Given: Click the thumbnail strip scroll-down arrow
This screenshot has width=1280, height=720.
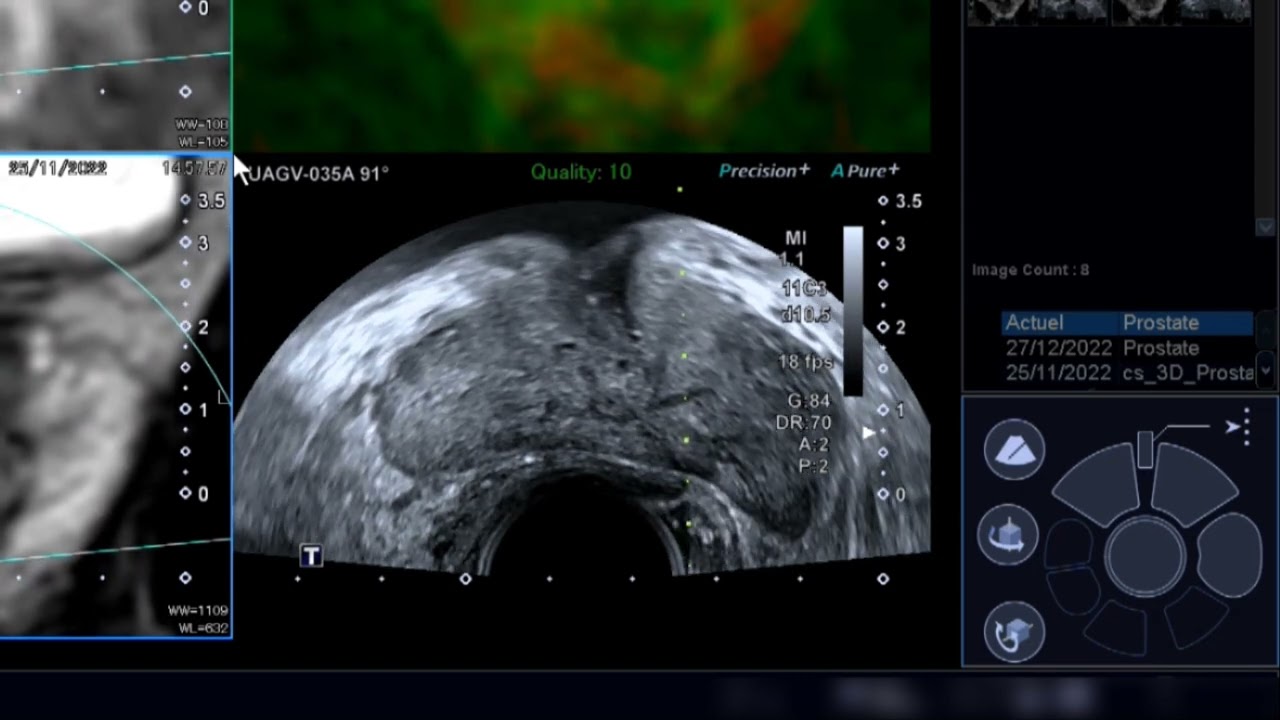Looking at the screenshot, I should click(1265, 228).
